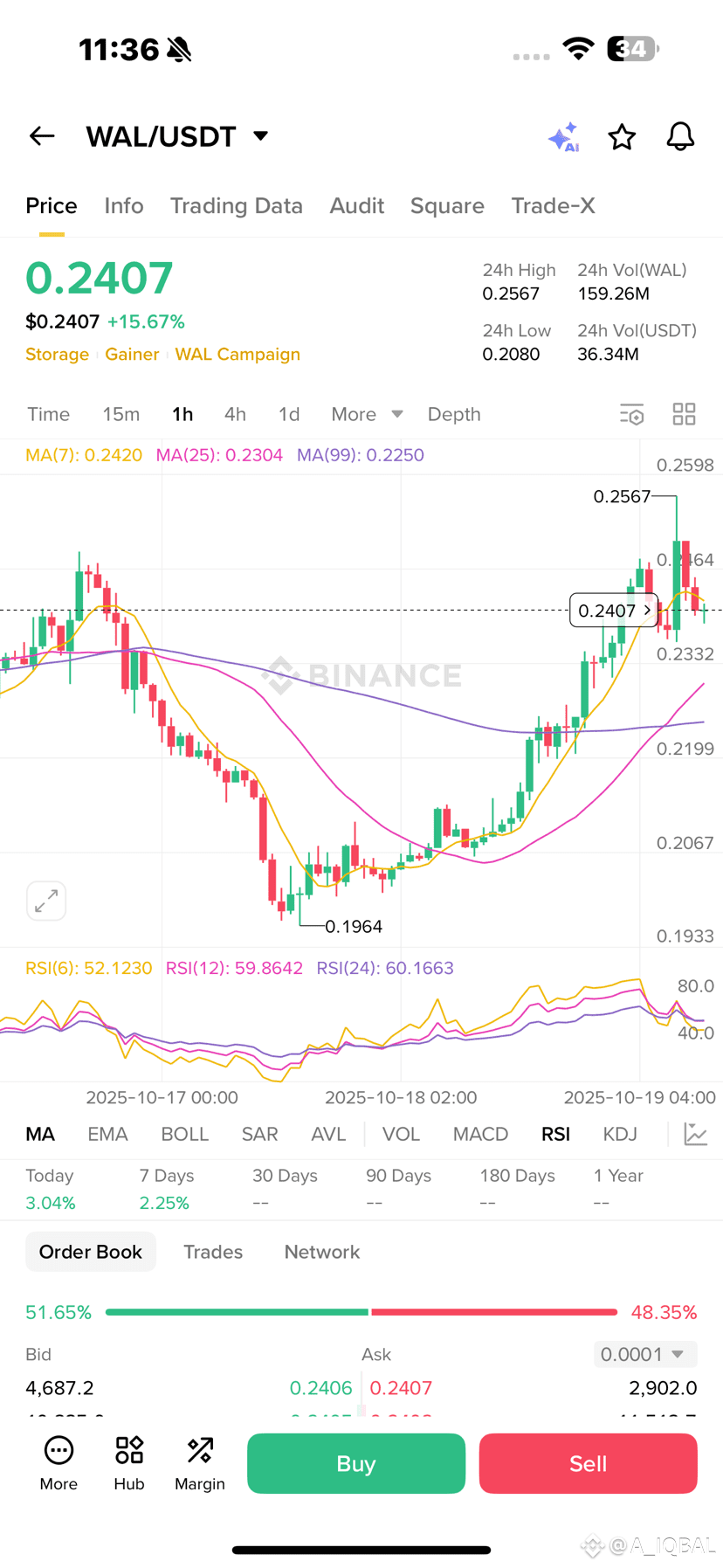Show the RSI sub-indicator

555,1134
